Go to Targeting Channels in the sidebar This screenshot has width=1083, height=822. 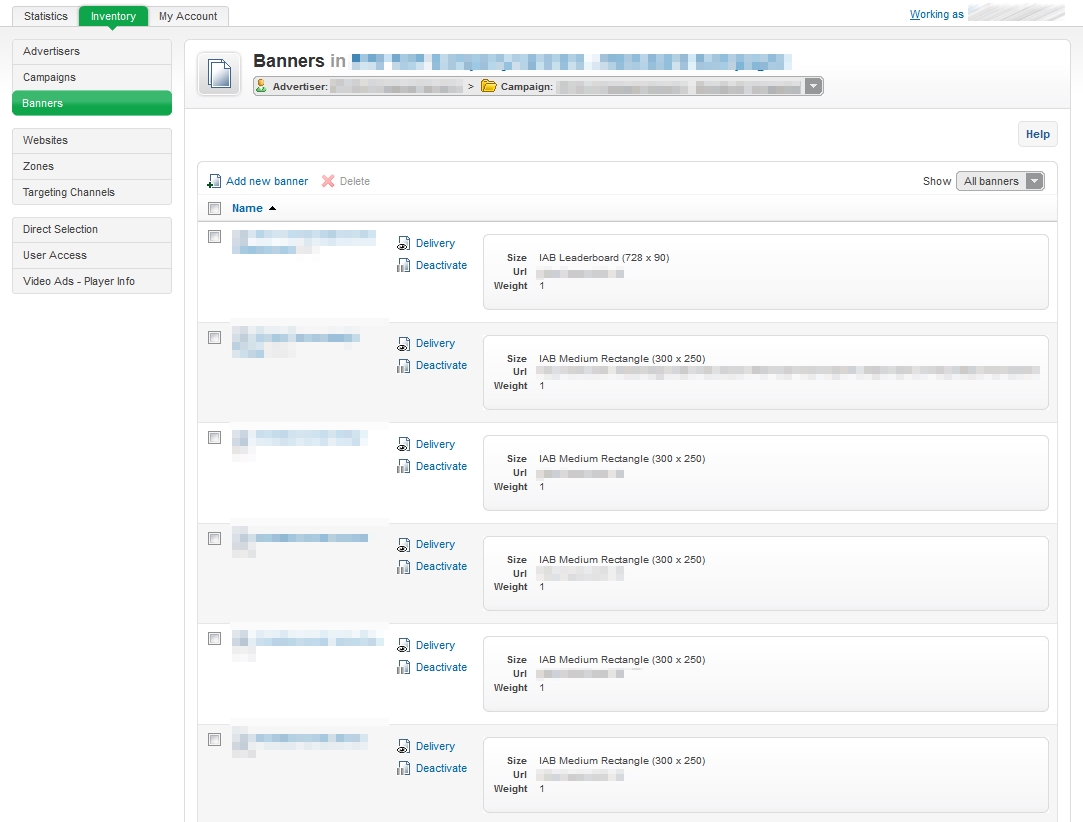click(x=69, y=192)
